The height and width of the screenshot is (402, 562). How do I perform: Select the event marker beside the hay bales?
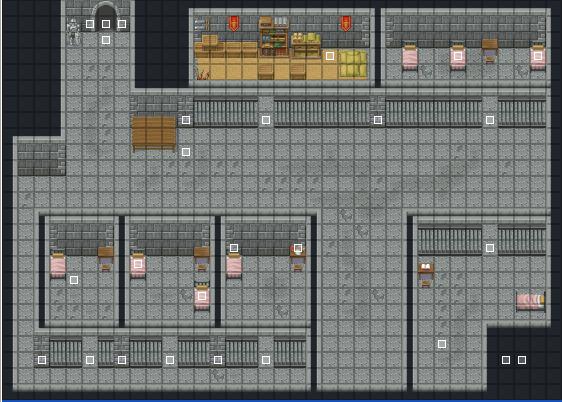tap(330, 56)
